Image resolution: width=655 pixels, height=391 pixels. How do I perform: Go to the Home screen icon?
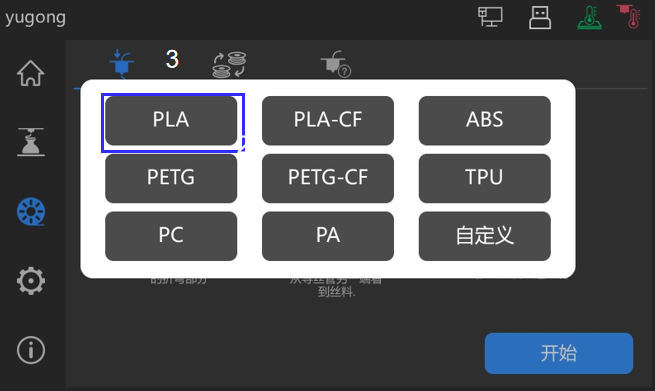click(x=30, y=73)
